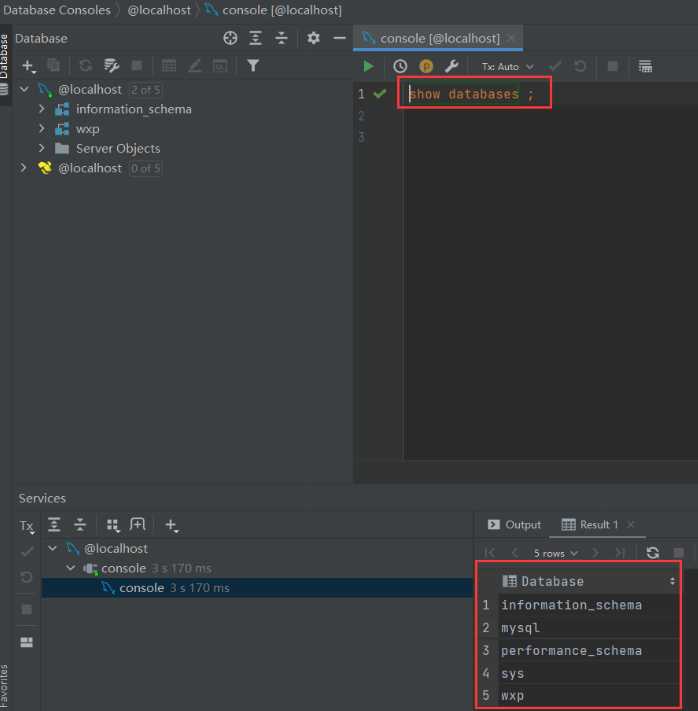
Task: Run the query with green Execute button
Action: pos(368,67)
